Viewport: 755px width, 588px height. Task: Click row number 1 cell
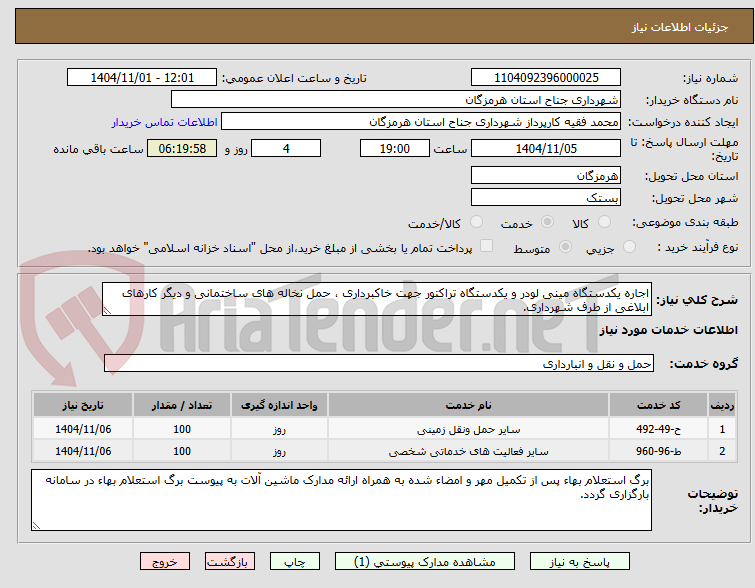coord(722,429)
